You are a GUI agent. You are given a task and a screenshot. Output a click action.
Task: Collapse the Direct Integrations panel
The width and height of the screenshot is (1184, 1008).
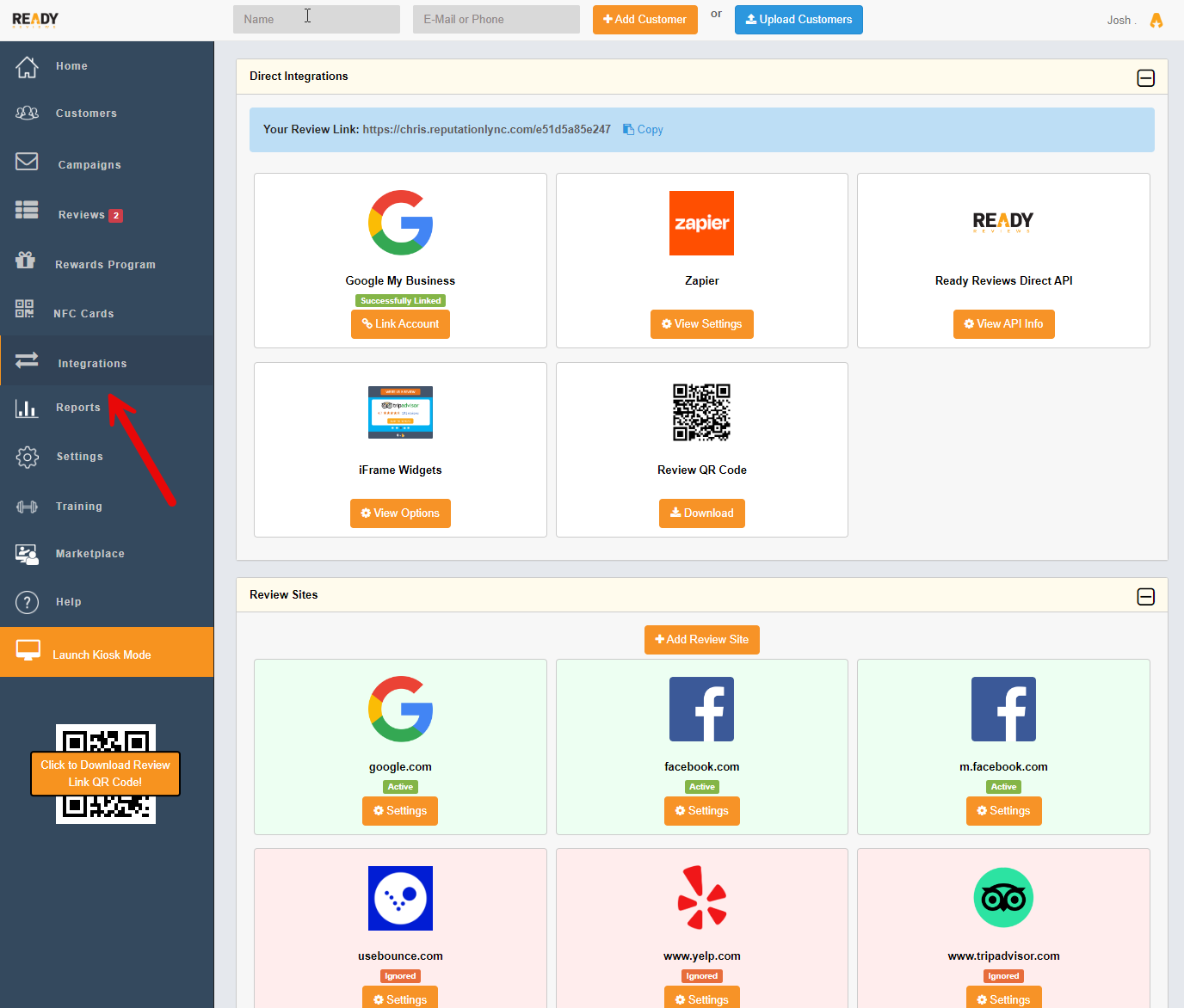[1145, 78]
